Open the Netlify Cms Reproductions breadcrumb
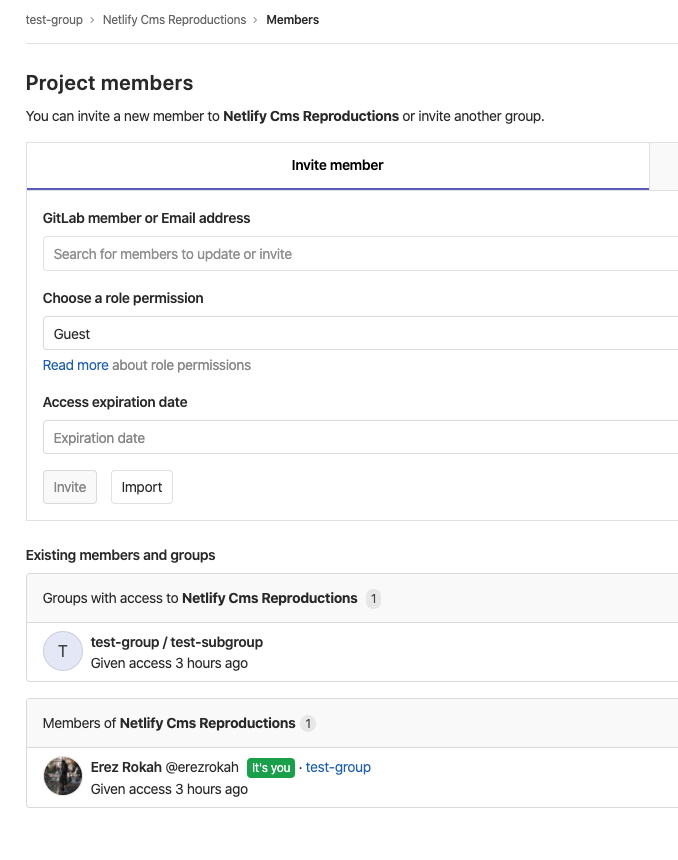The height and width of the screenshot is (860, 678). 174,20
